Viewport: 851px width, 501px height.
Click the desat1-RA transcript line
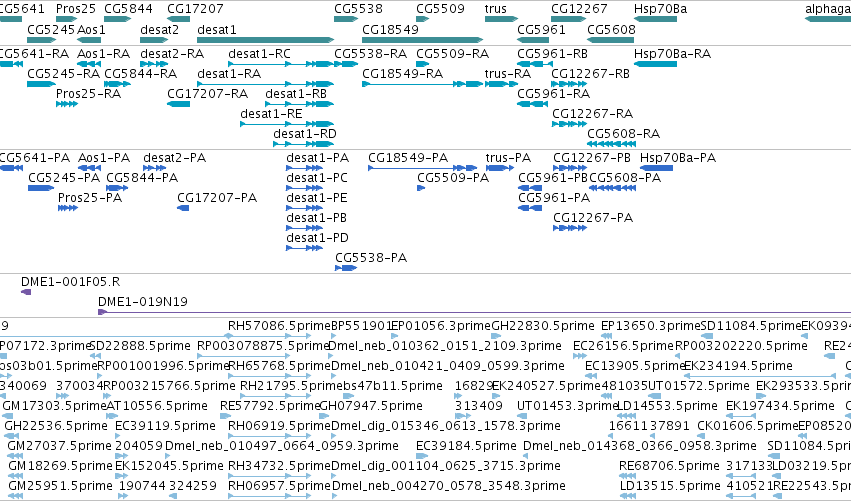265,84
